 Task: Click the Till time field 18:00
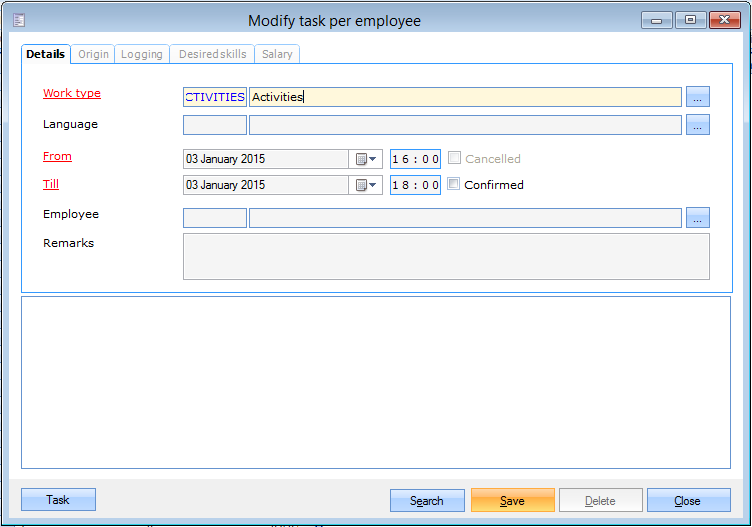coord(415,185)
